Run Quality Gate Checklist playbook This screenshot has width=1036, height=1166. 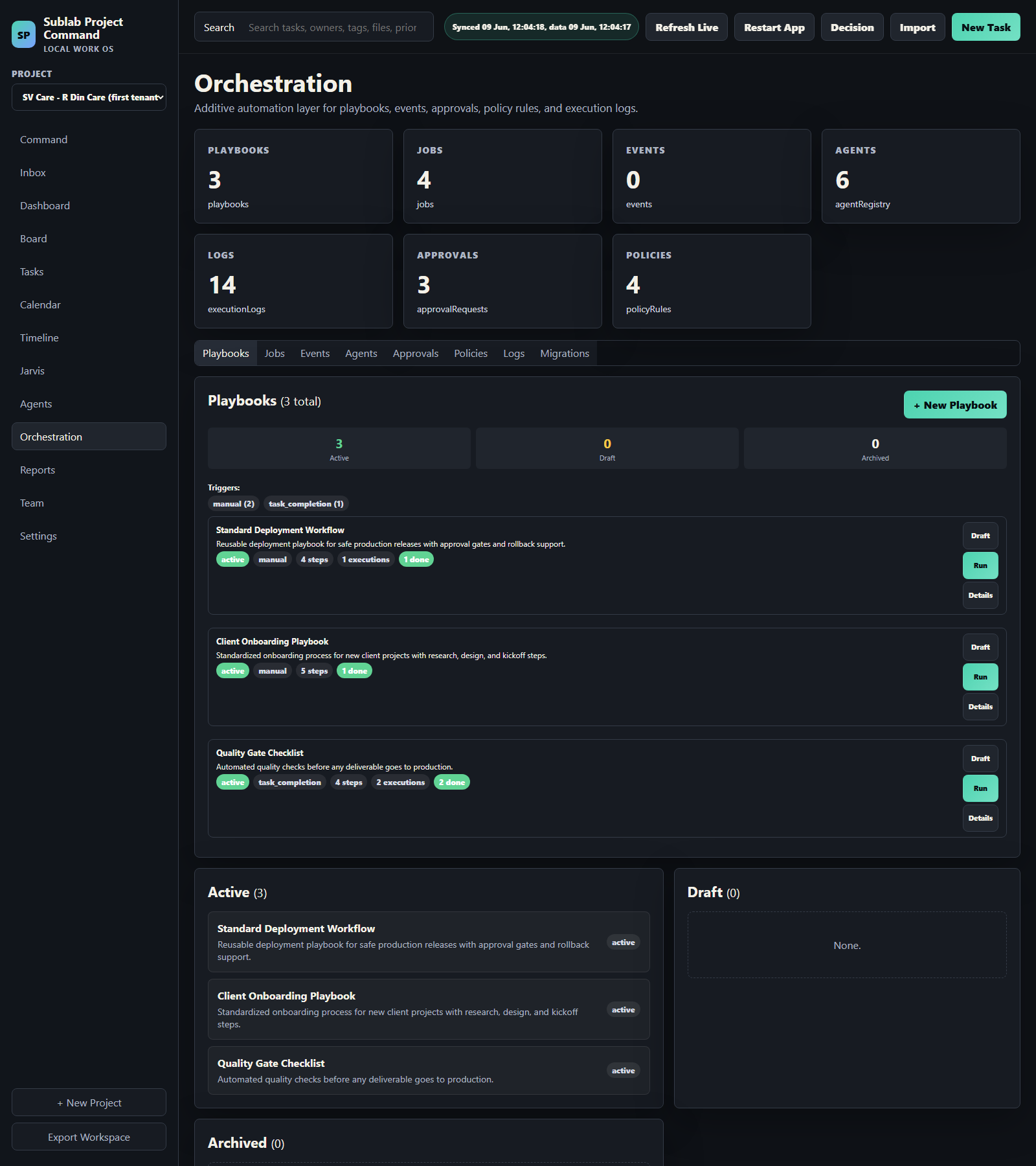980,788
